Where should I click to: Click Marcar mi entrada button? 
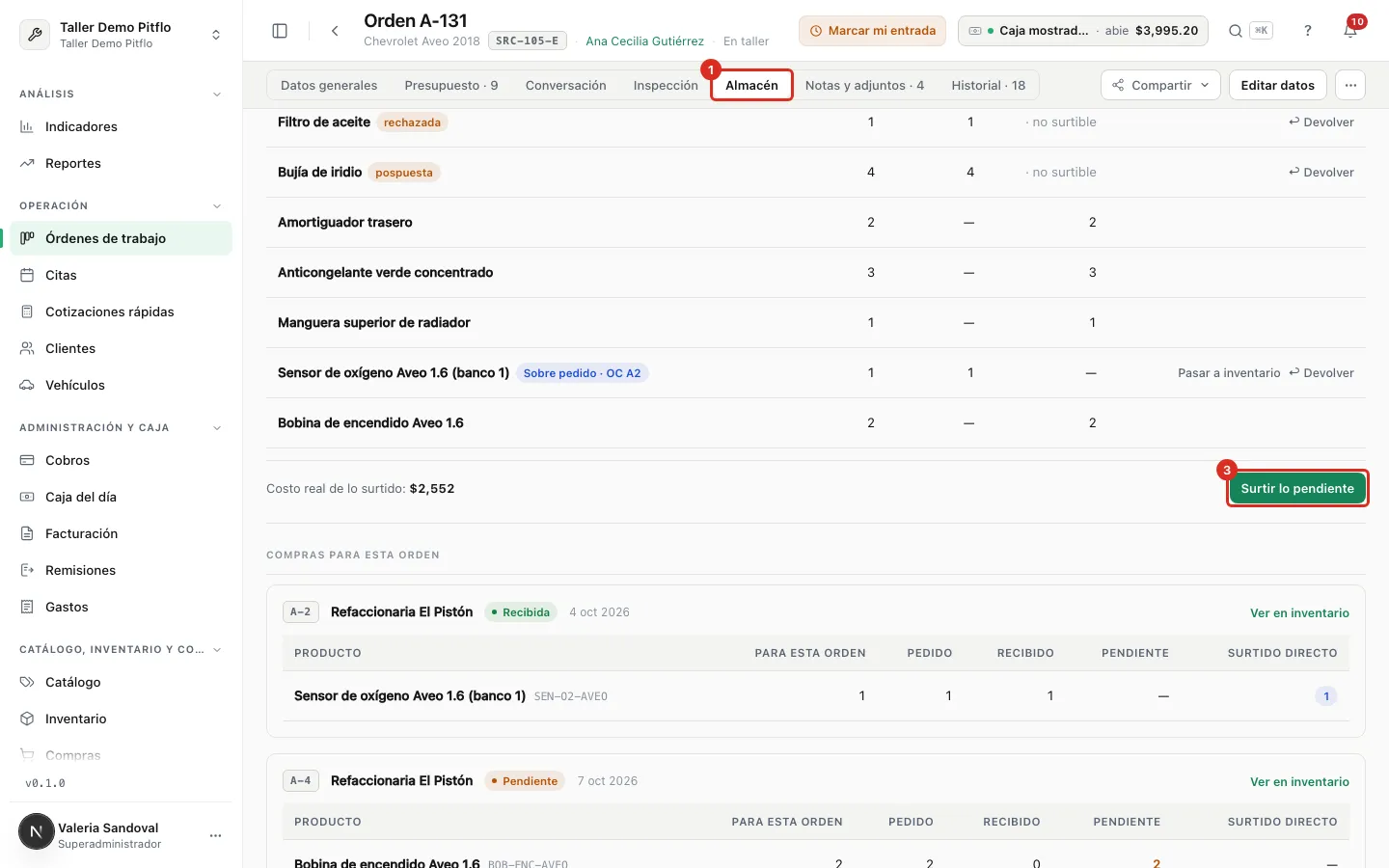872,31
